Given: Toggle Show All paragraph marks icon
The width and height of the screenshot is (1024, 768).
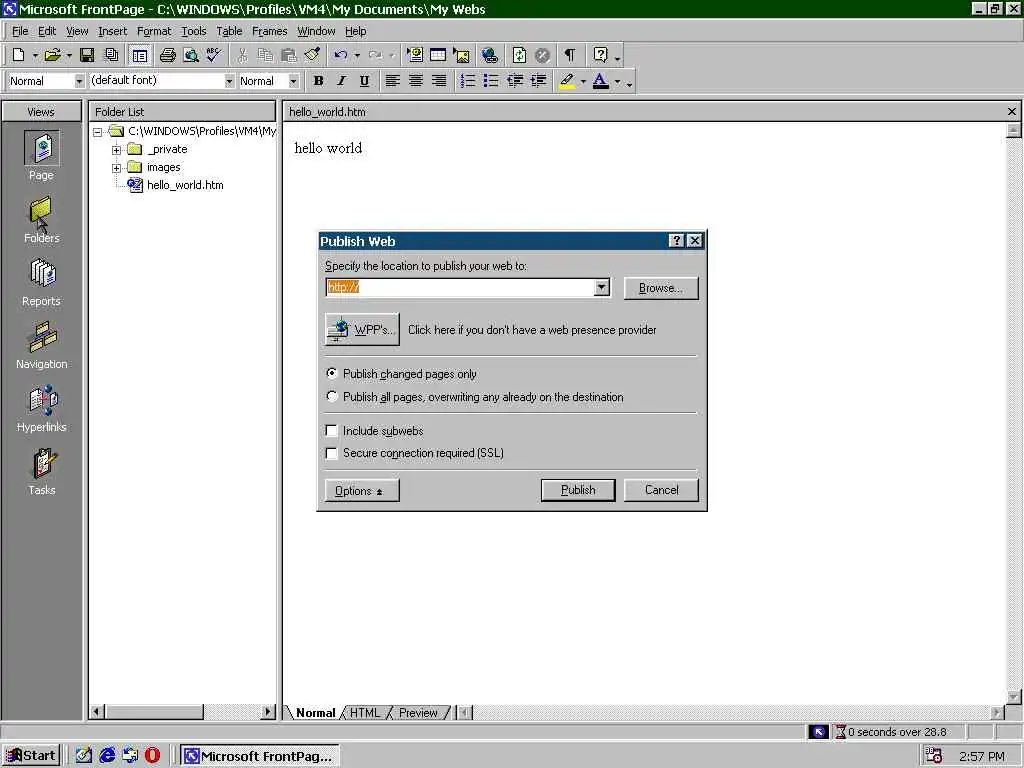Looking at the screenshot, I should [570, 56].
